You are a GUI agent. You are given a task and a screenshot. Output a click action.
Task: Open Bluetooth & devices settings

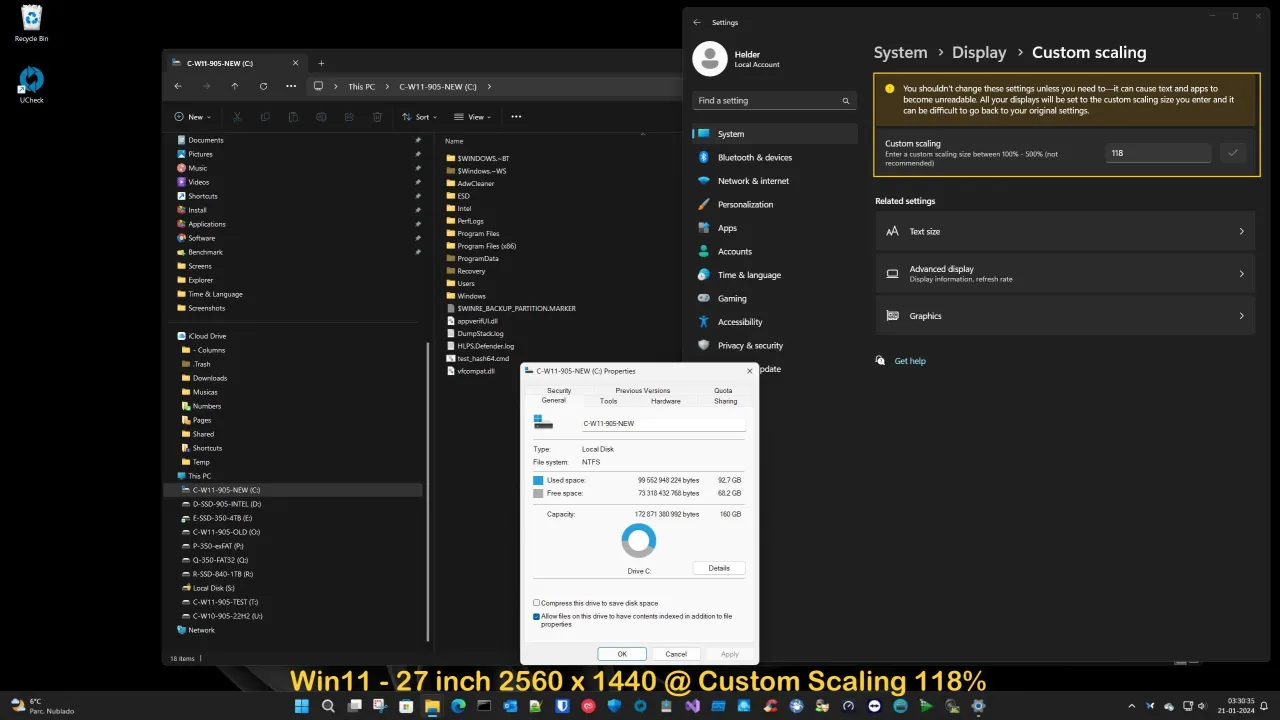pos(754,158)
